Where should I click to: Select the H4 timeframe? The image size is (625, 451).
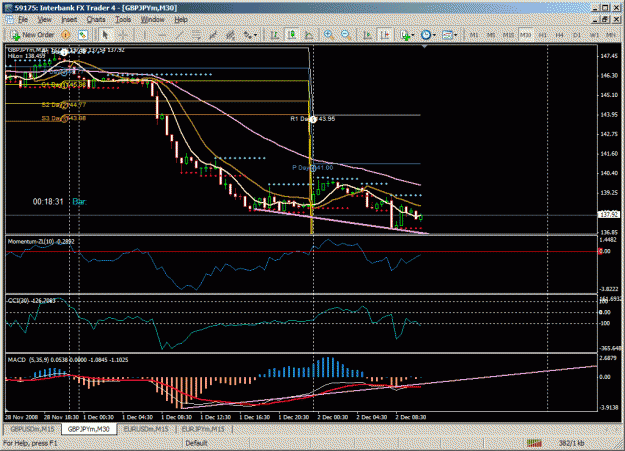click(560, 35)
